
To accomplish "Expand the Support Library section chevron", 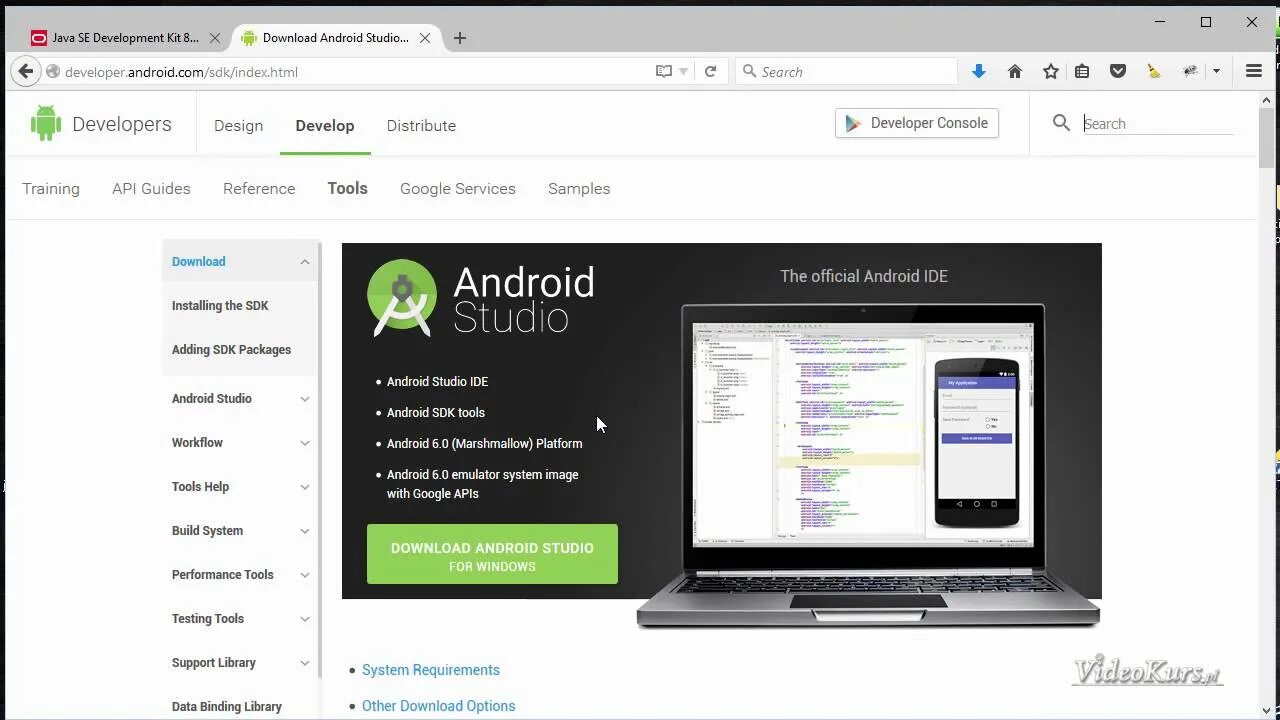I will [x=305, y=663].
